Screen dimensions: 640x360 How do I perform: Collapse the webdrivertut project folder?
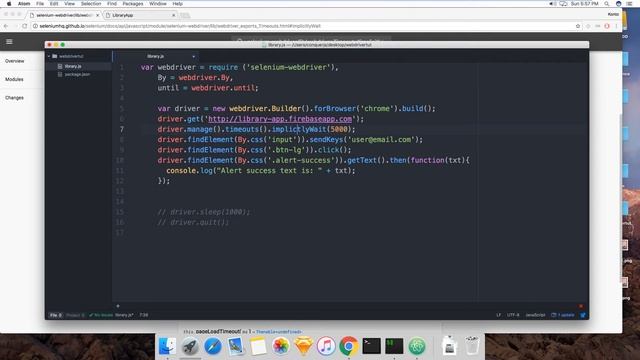[x=49, y=56]
